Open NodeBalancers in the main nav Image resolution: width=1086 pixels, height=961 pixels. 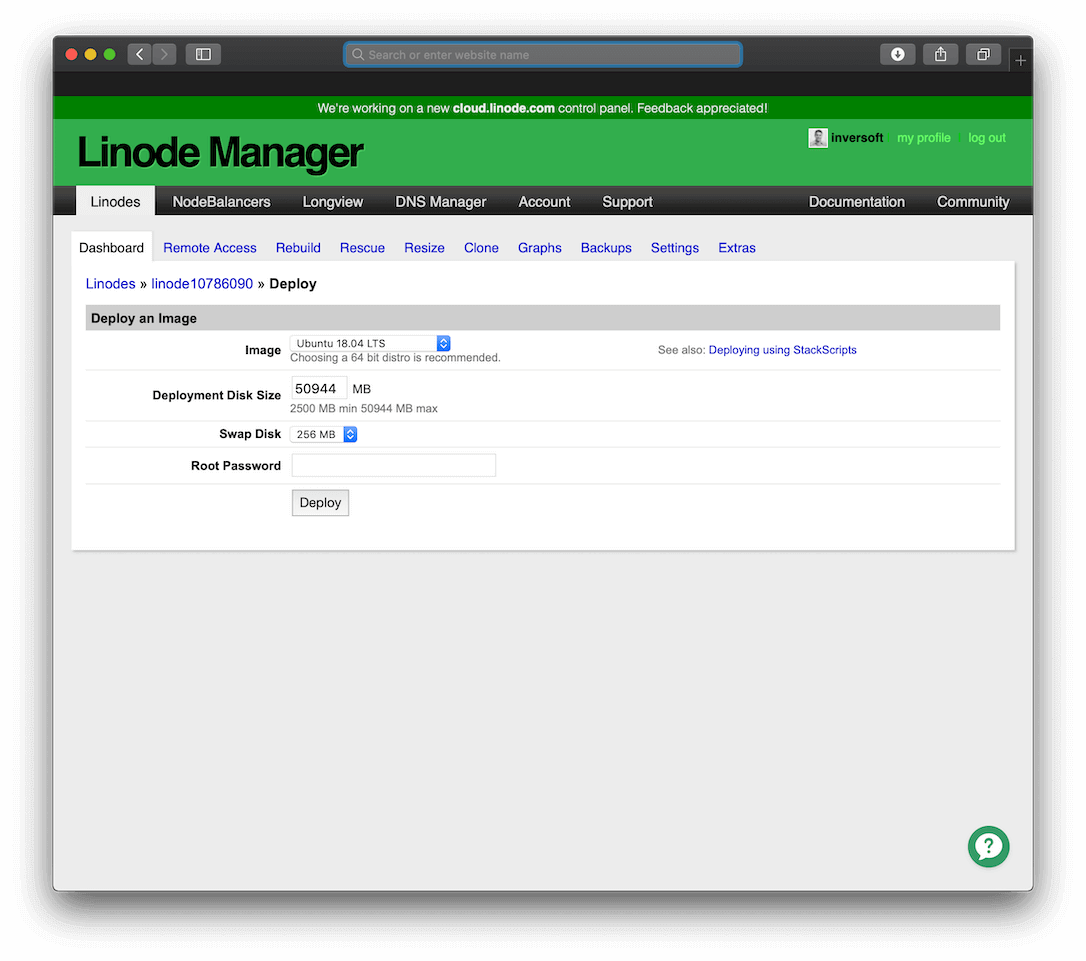[x=222, y=201]
